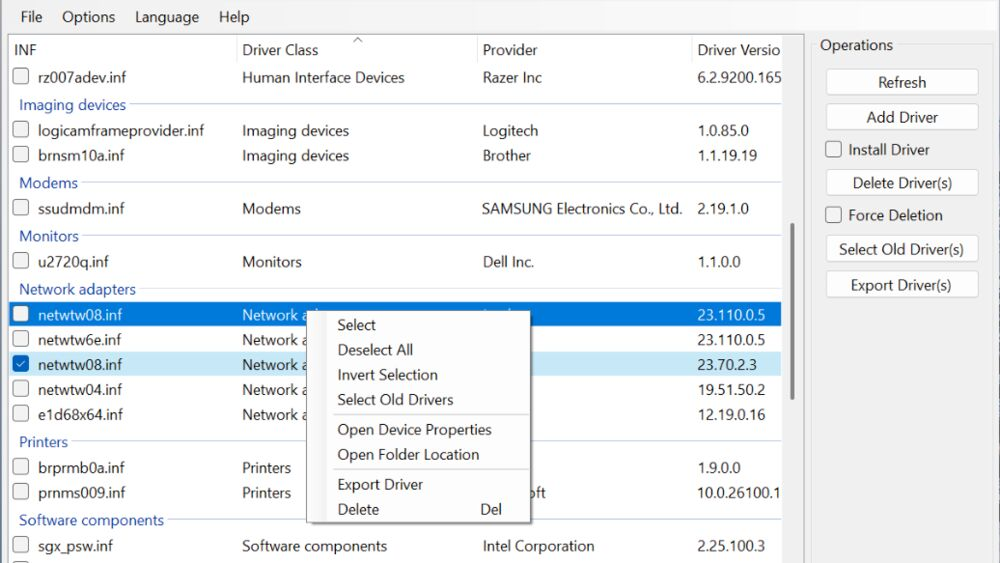
Task: Check the logicamframeprovider.inf checkbox
Action: [x=21, y=129]
